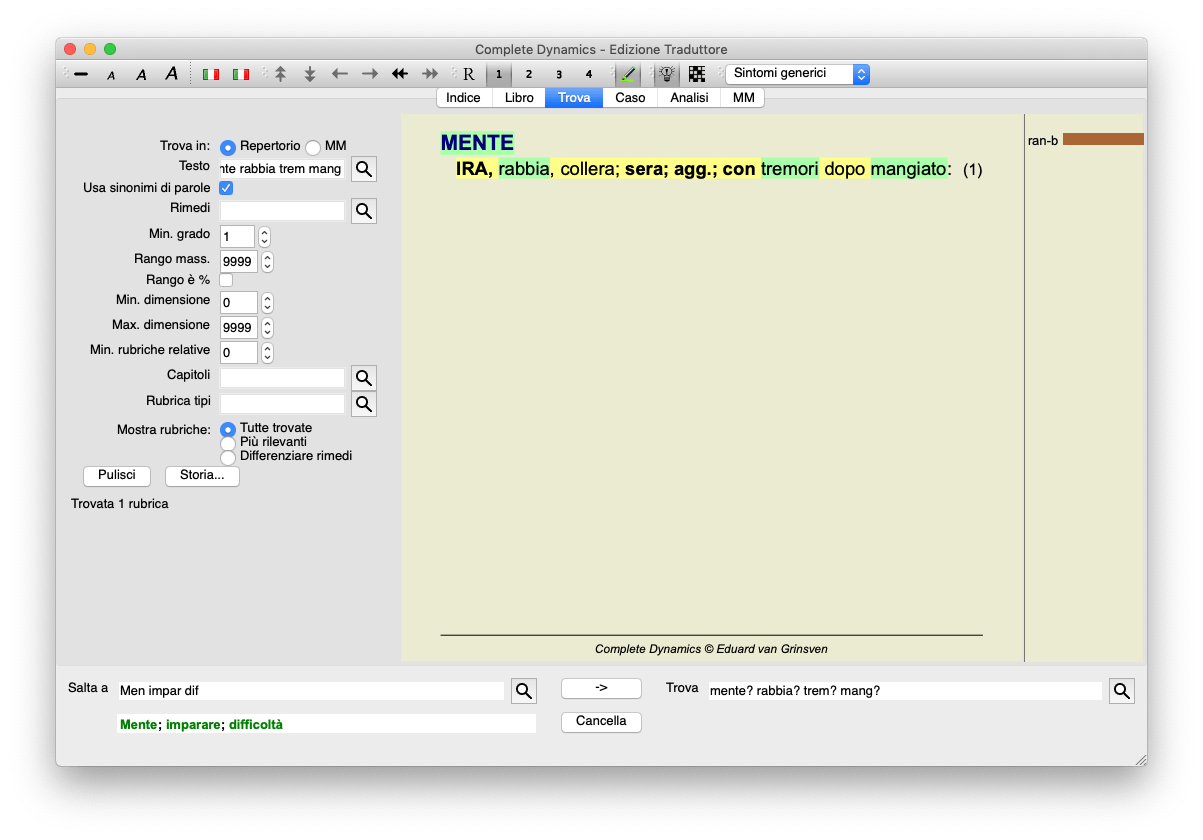1203x840 pixels.
Task: Click magnifier icon next to Rimedi field
Action: 364,211
